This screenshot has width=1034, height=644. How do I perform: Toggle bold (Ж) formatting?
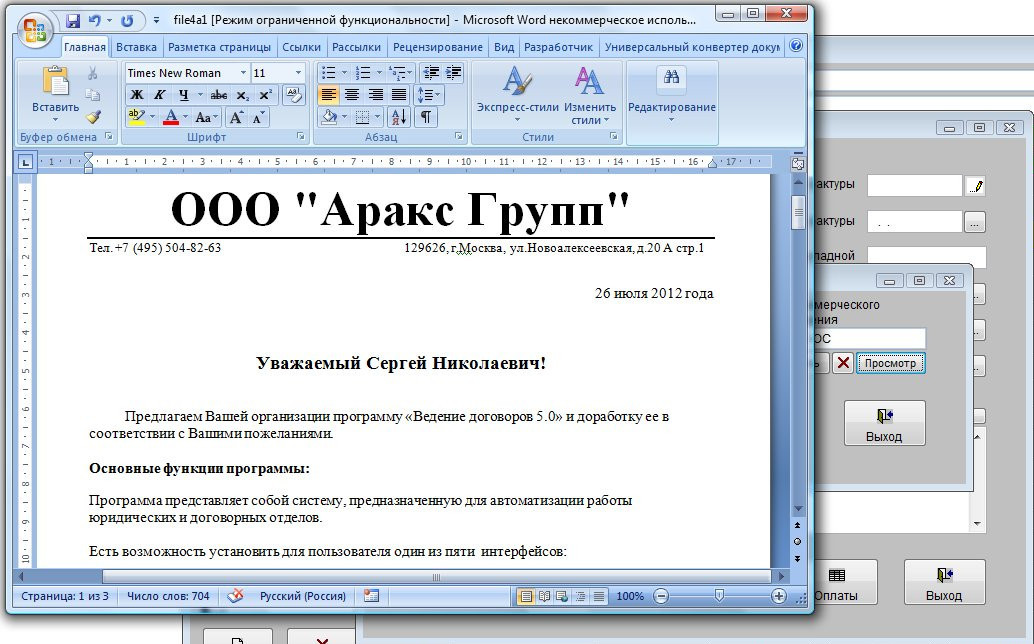[137, 95]
